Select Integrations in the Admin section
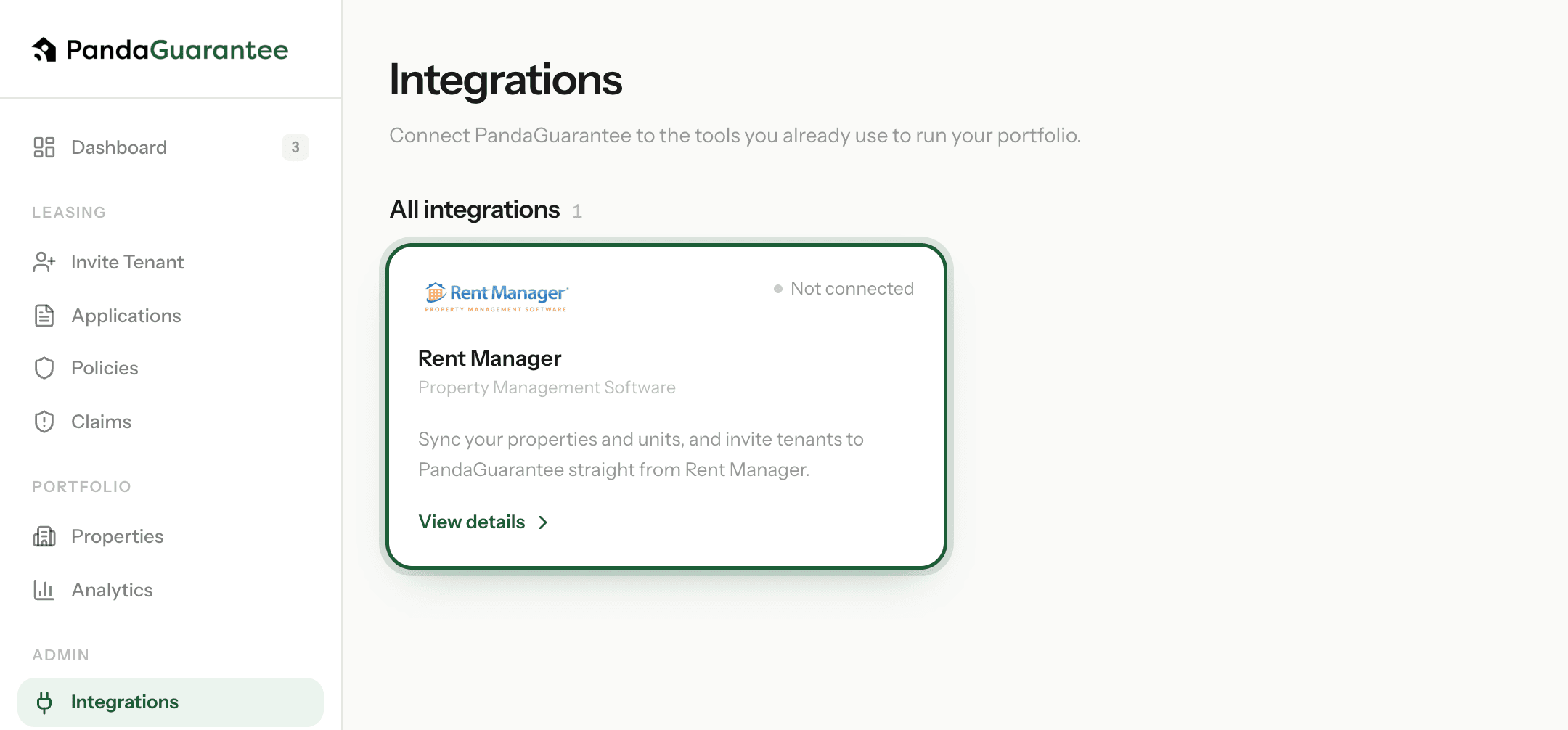This screenshot has width=1568, height=730. click(x=171, y=702)
